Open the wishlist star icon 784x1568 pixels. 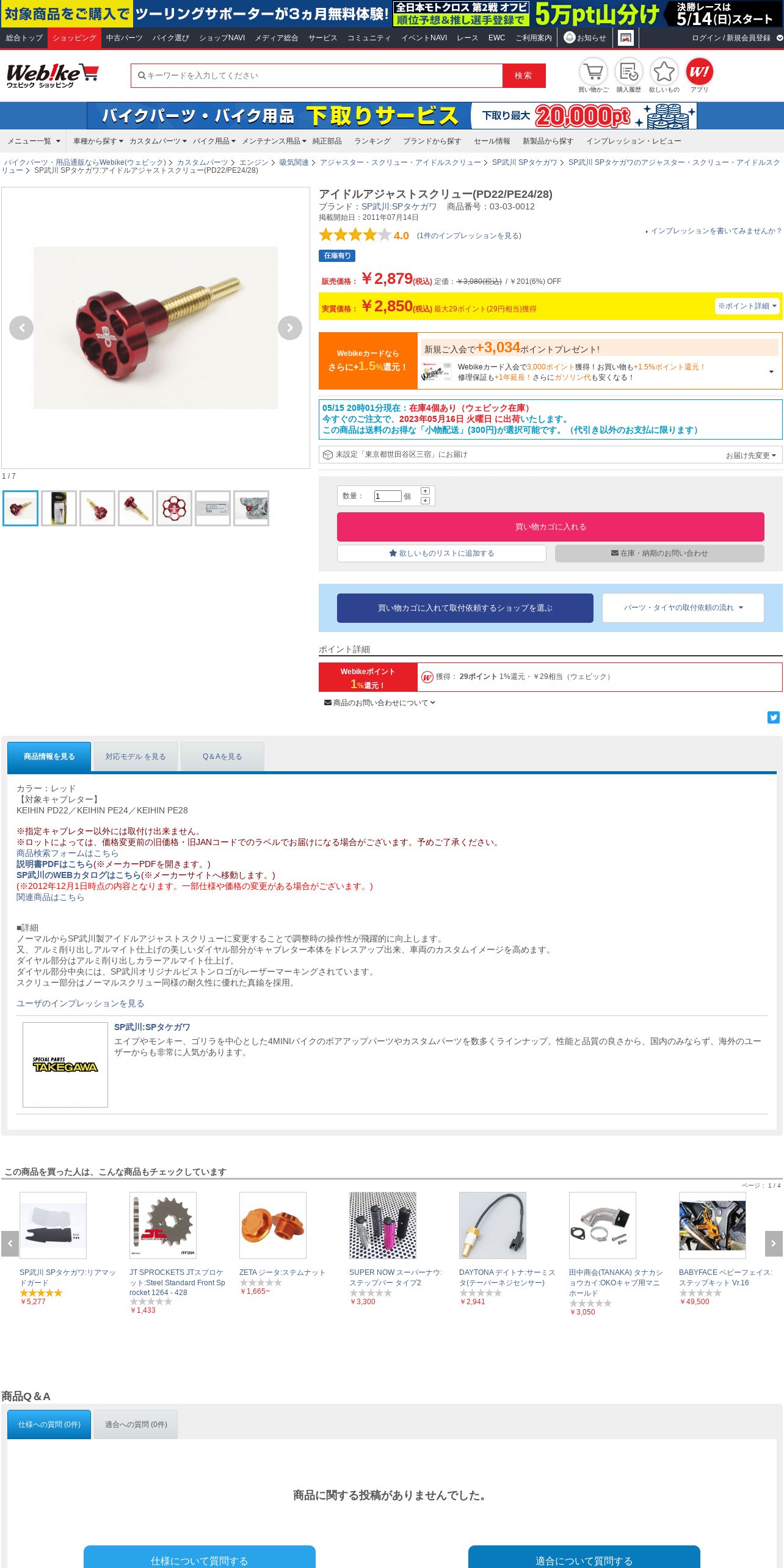(x=664, y=71)
